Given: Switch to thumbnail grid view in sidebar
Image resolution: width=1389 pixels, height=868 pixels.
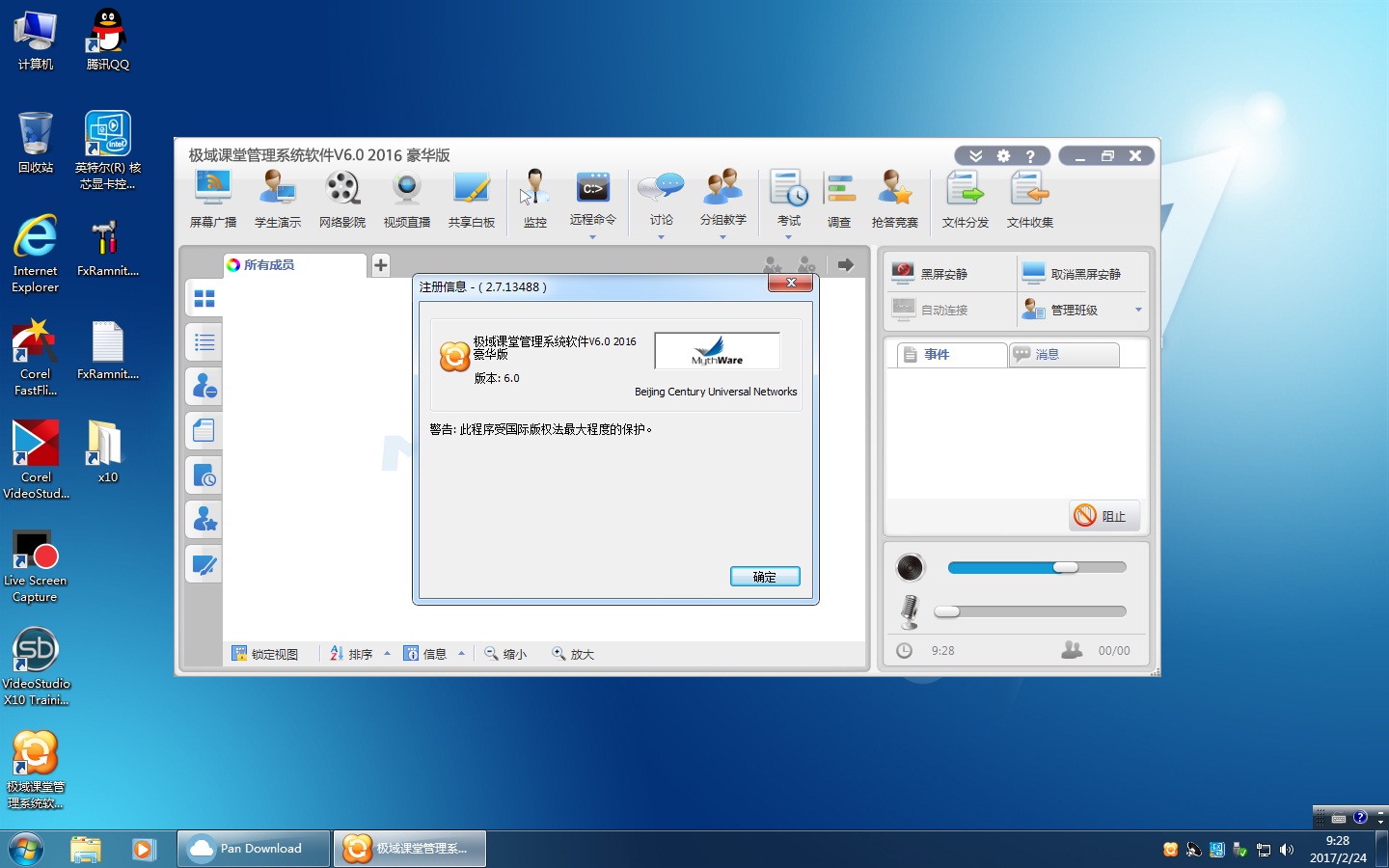Looking at the screenshot, I should click(x=204, y=299).
